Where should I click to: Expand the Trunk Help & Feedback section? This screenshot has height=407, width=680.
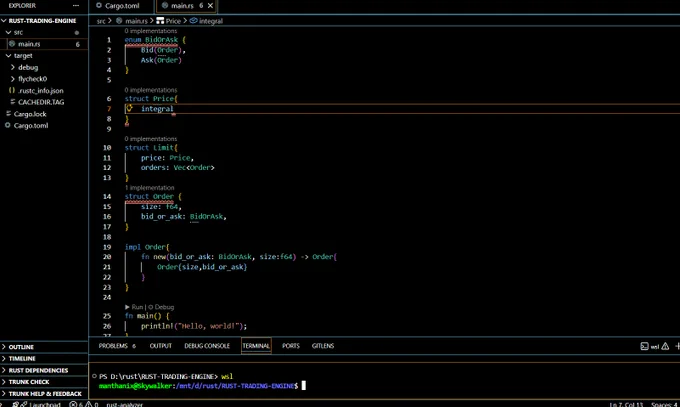[43, 394]
